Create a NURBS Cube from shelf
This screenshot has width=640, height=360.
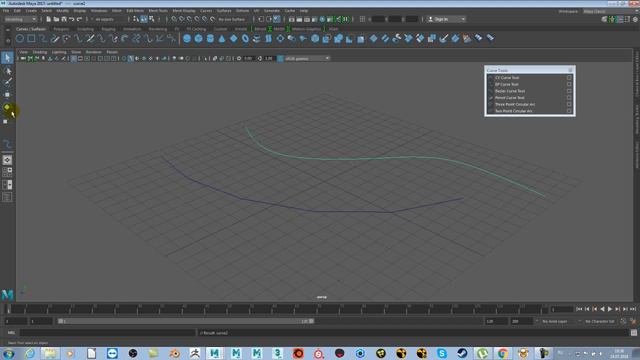pyautogui.click(x=198, y=39)
